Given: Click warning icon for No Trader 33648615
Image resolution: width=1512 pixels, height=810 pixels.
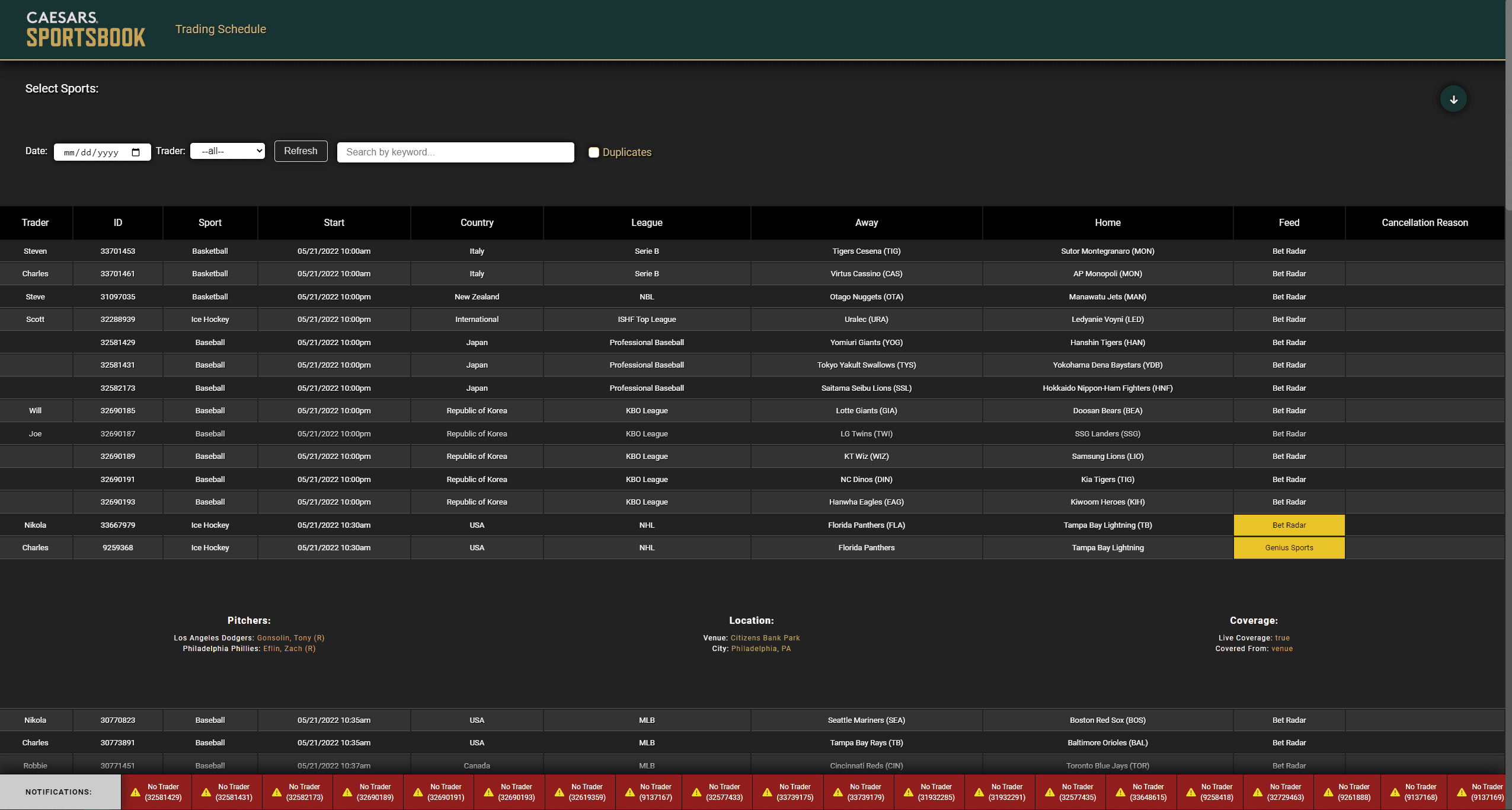Looking at the screenshot, I should click(x=1120, y=792).
